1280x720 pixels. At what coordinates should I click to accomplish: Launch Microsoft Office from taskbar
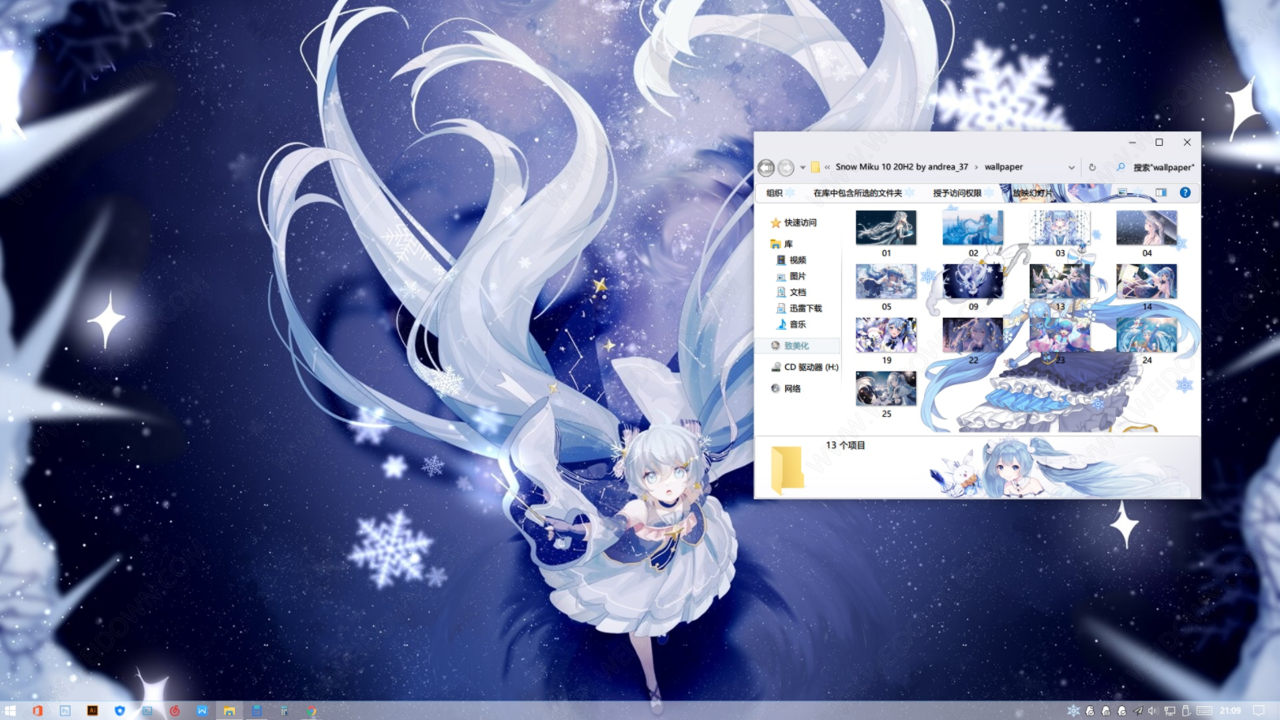[x=37, y=711]
